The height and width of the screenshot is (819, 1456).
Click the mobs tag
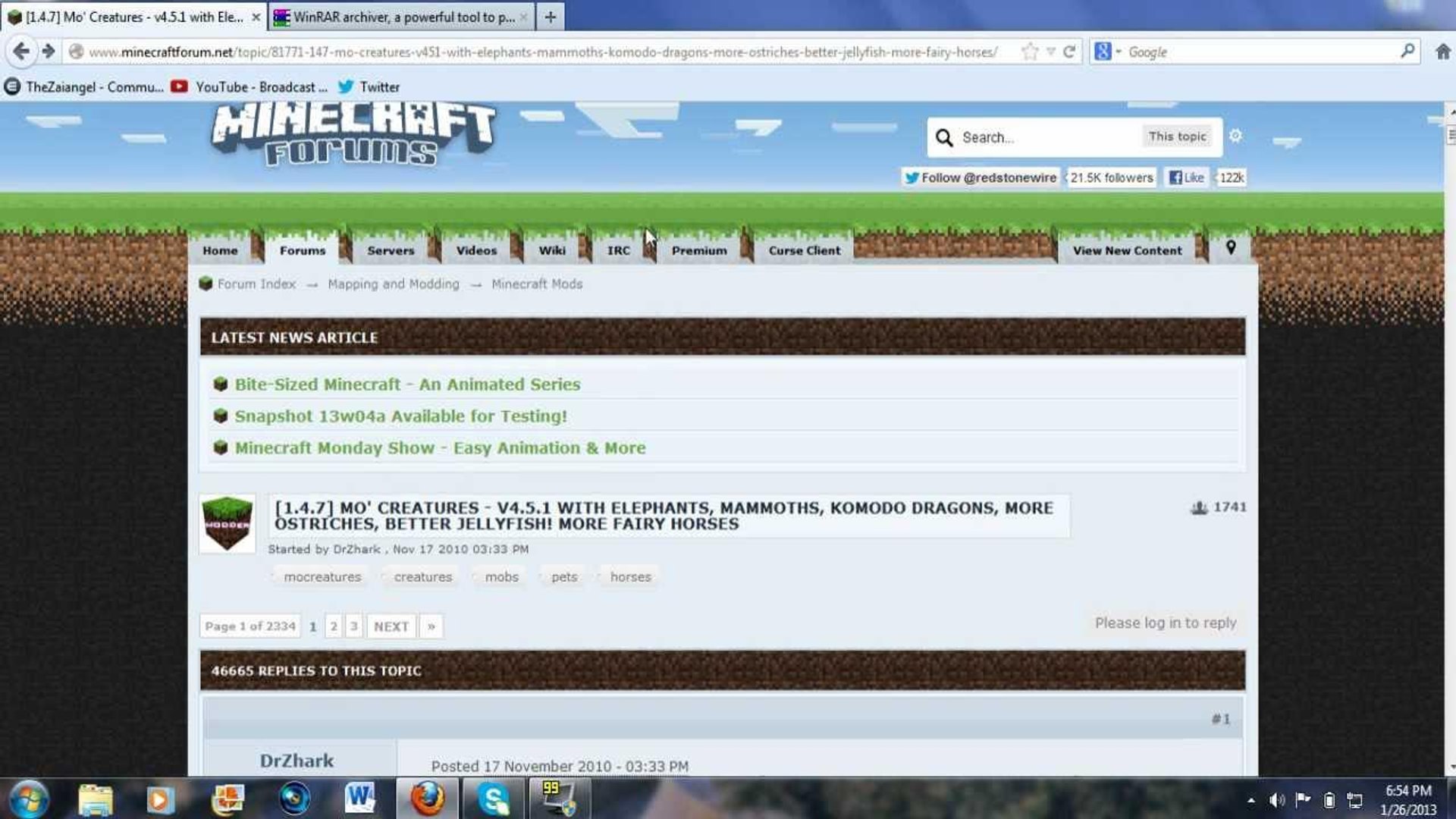pos(501,577)
